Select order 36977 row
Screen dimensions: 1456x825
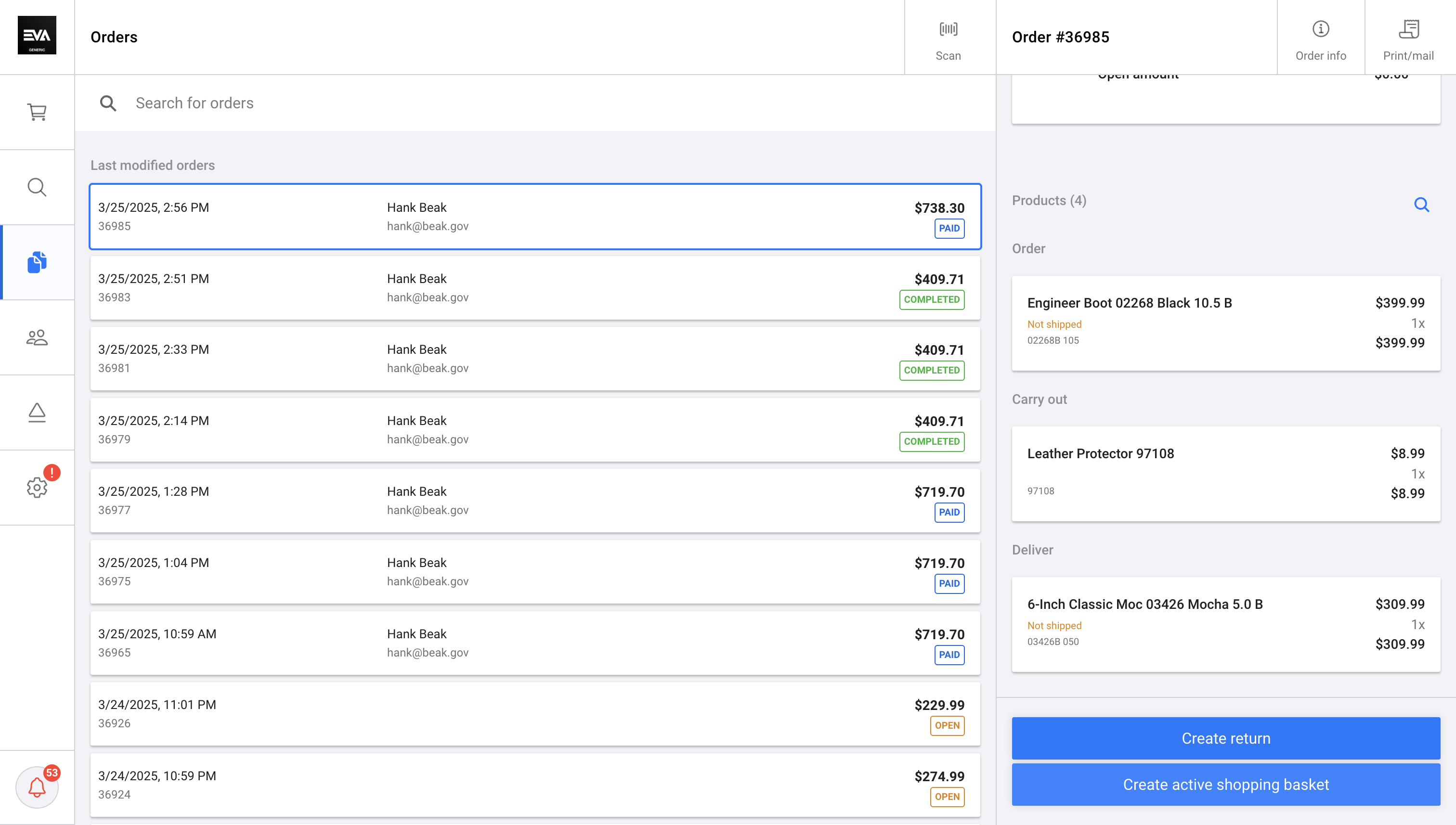click(x=535, y=500)
